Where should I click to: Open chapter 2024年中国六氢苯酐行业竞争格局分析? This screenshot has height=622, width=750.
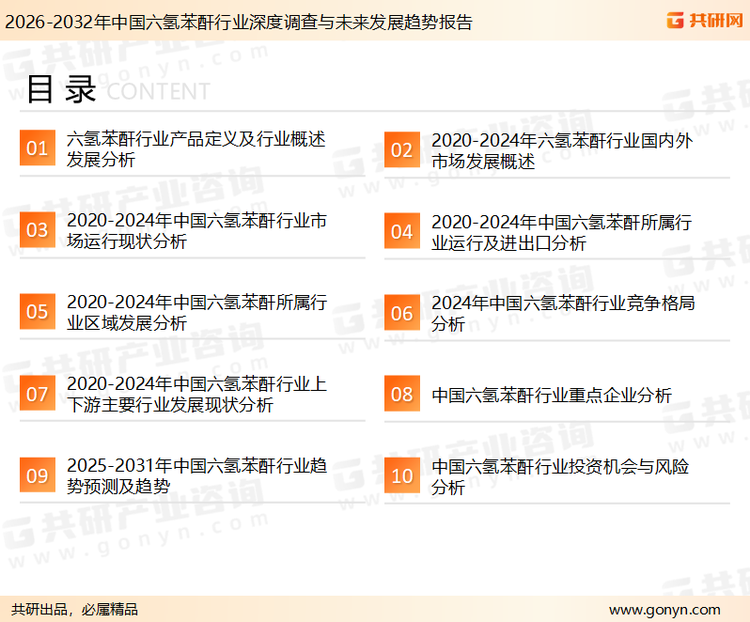tap(563, 313)
